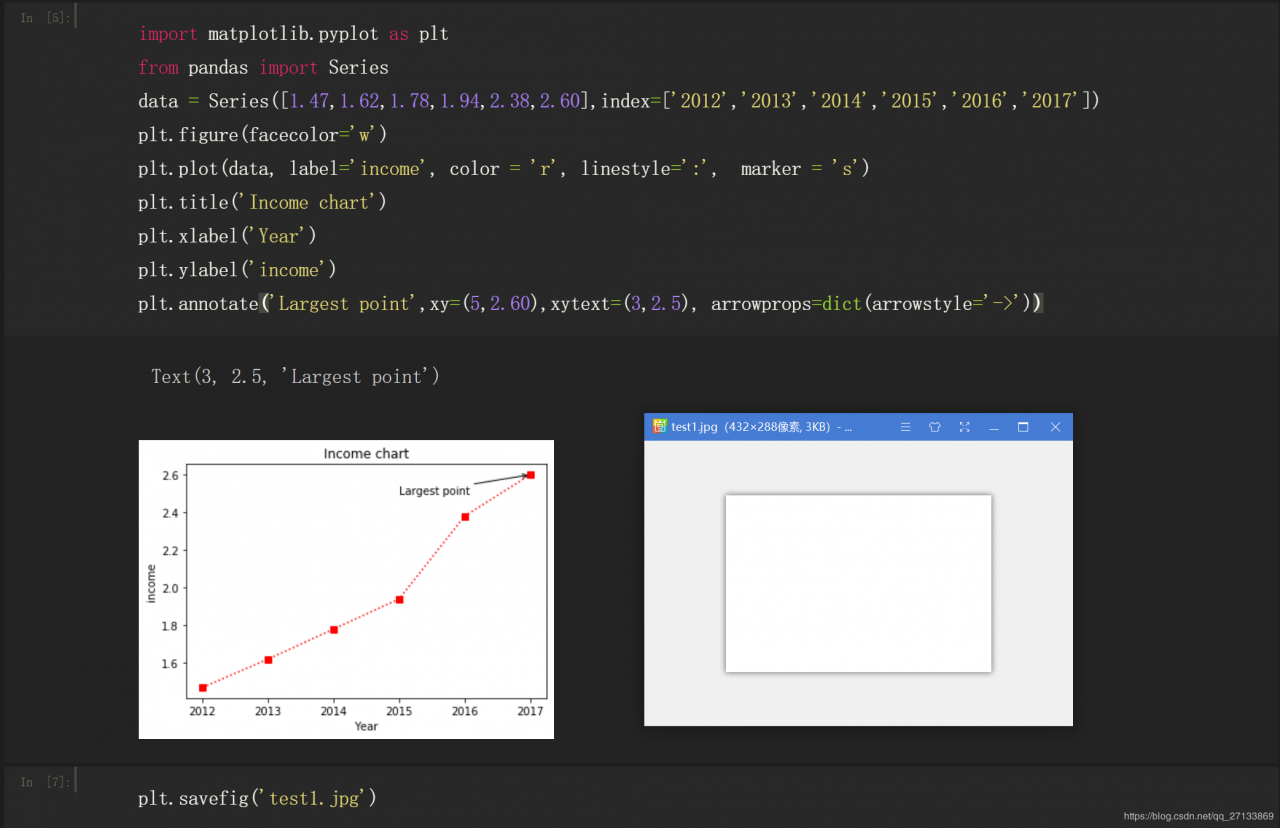
Task: Close the test1.jpg viewer window
Action: [x=1055, y=427]
